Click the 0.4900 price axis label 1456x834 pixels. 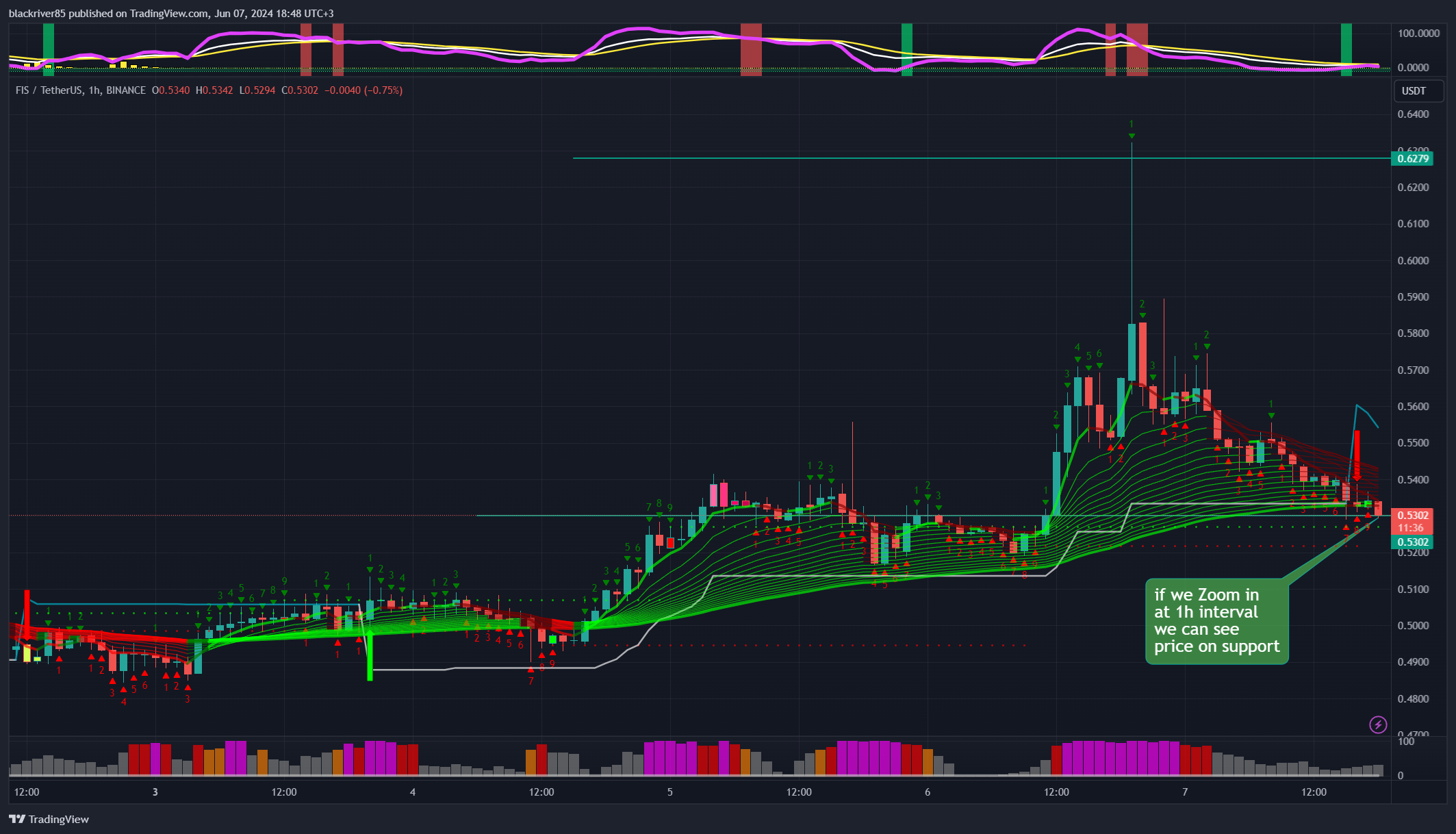tap(1413, 662)
